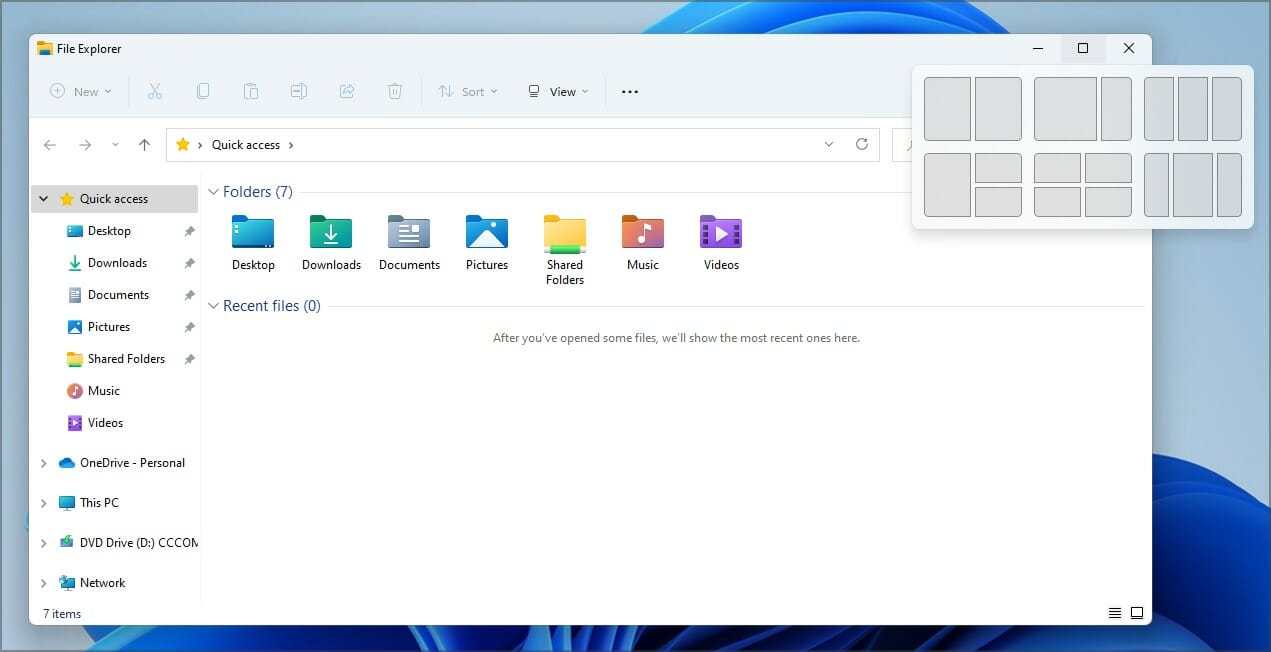The image size is (1271, 652).
Task: Select Downloads in the navigation sidebar
Action: [117, 263]
